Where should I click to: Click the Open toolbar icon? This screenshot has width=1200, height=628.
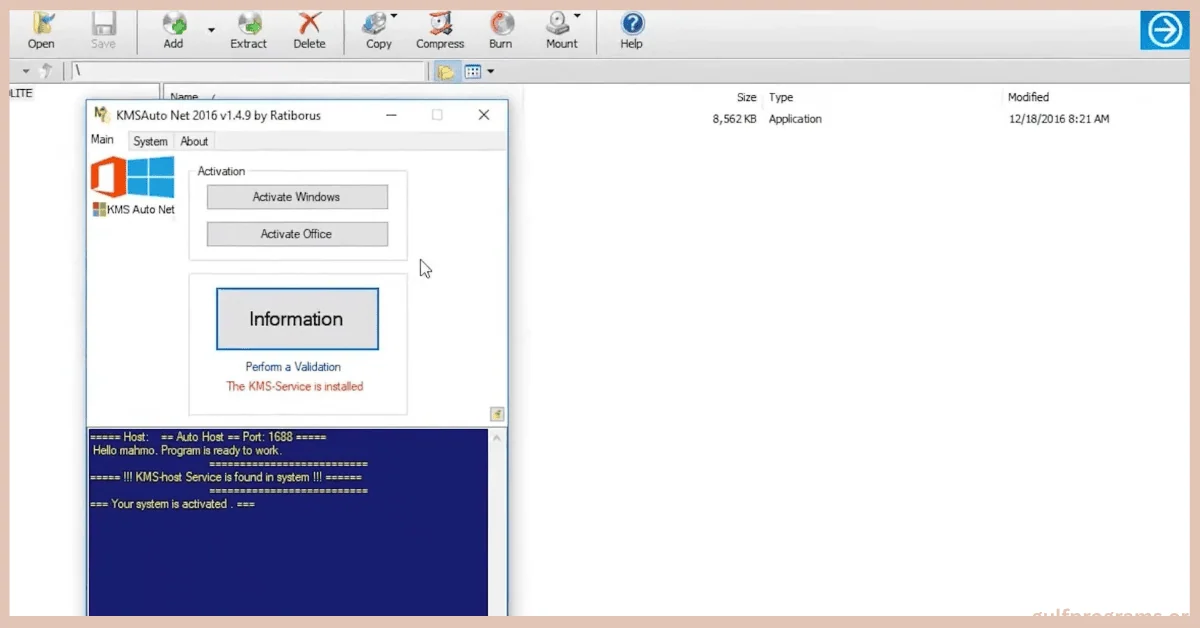tap(41, 28)
